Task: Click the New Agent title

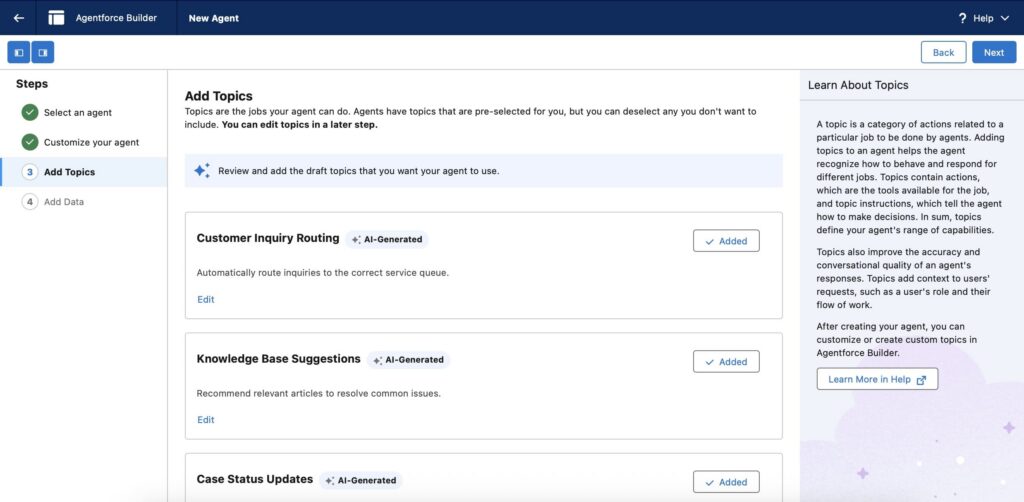Action: [214, 18]
